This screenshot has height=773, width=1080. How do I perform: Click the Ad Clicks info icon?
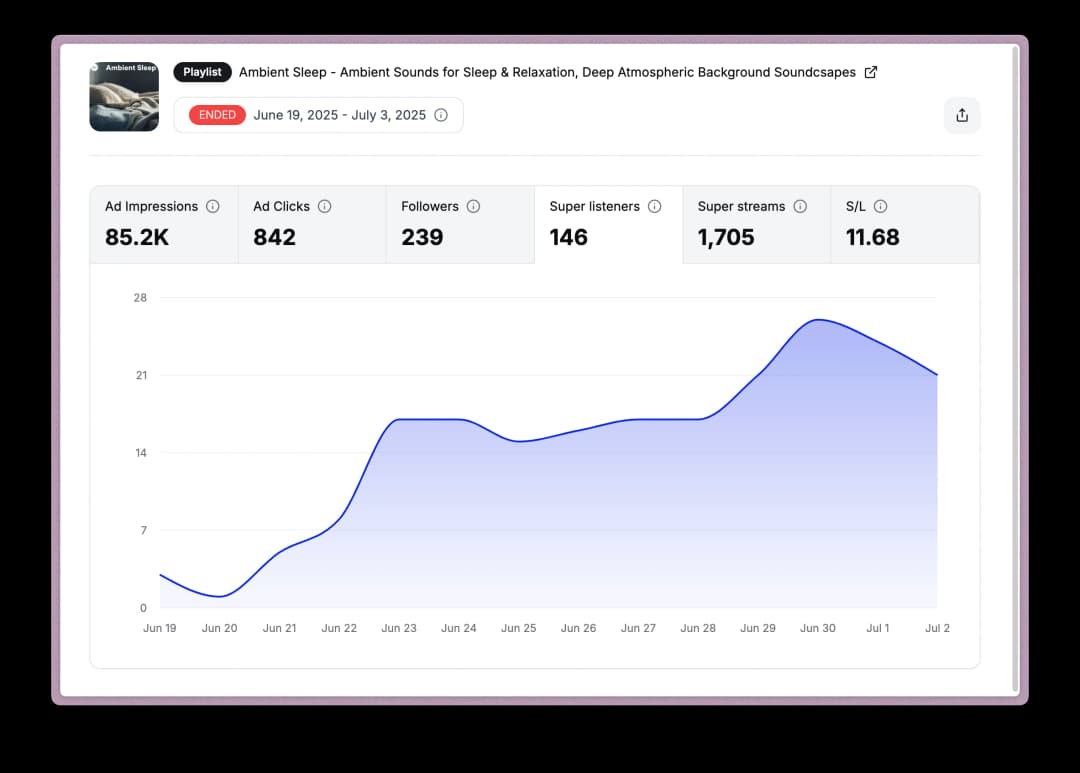[x=325, y=206]
